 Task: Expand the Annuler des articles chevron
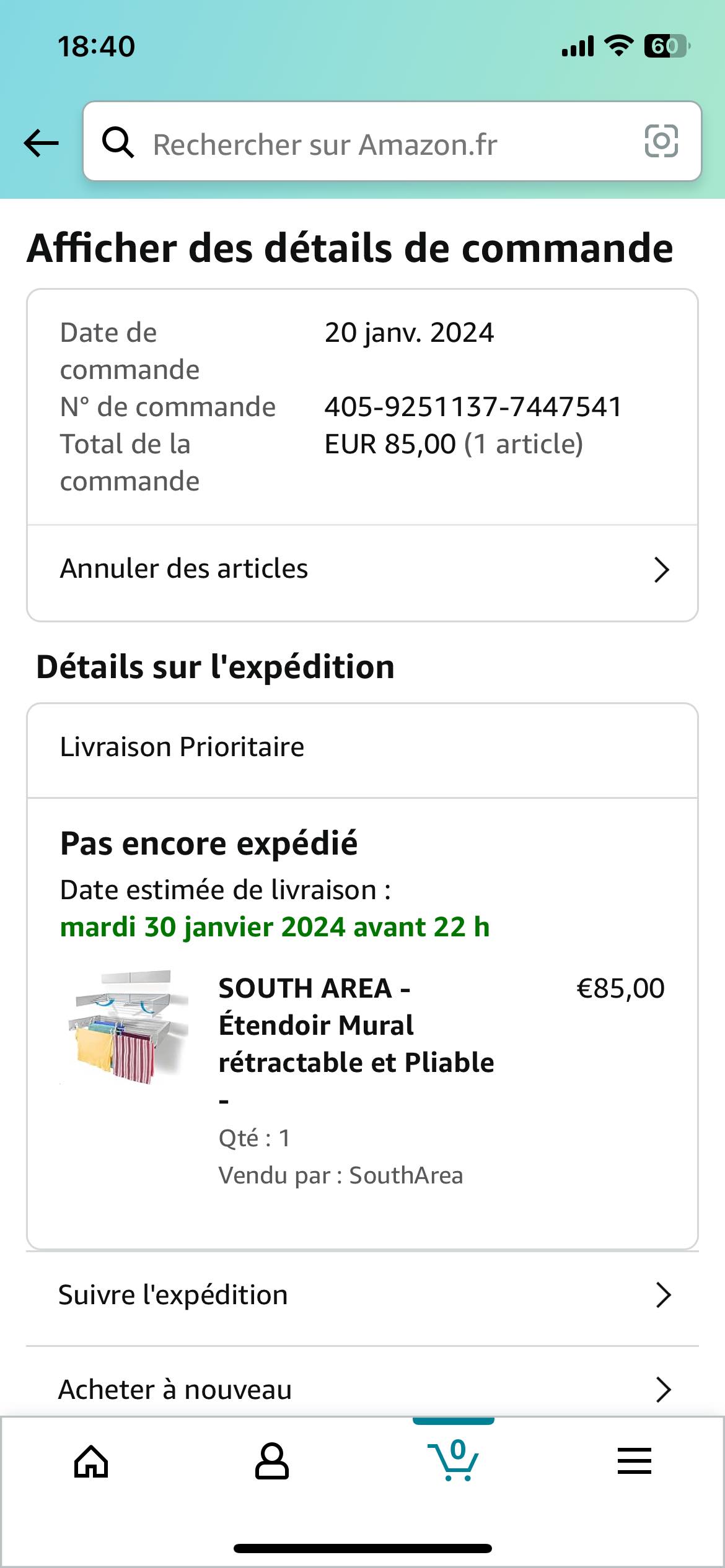tap(662, 570)
